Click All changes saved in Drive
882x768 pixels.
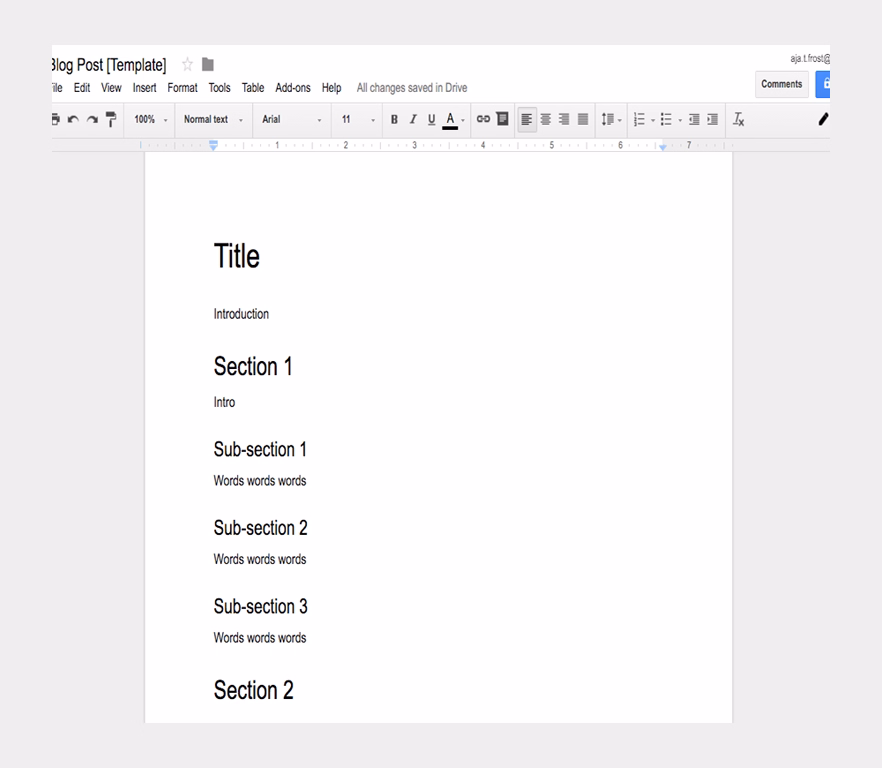[x=412, y=88]
